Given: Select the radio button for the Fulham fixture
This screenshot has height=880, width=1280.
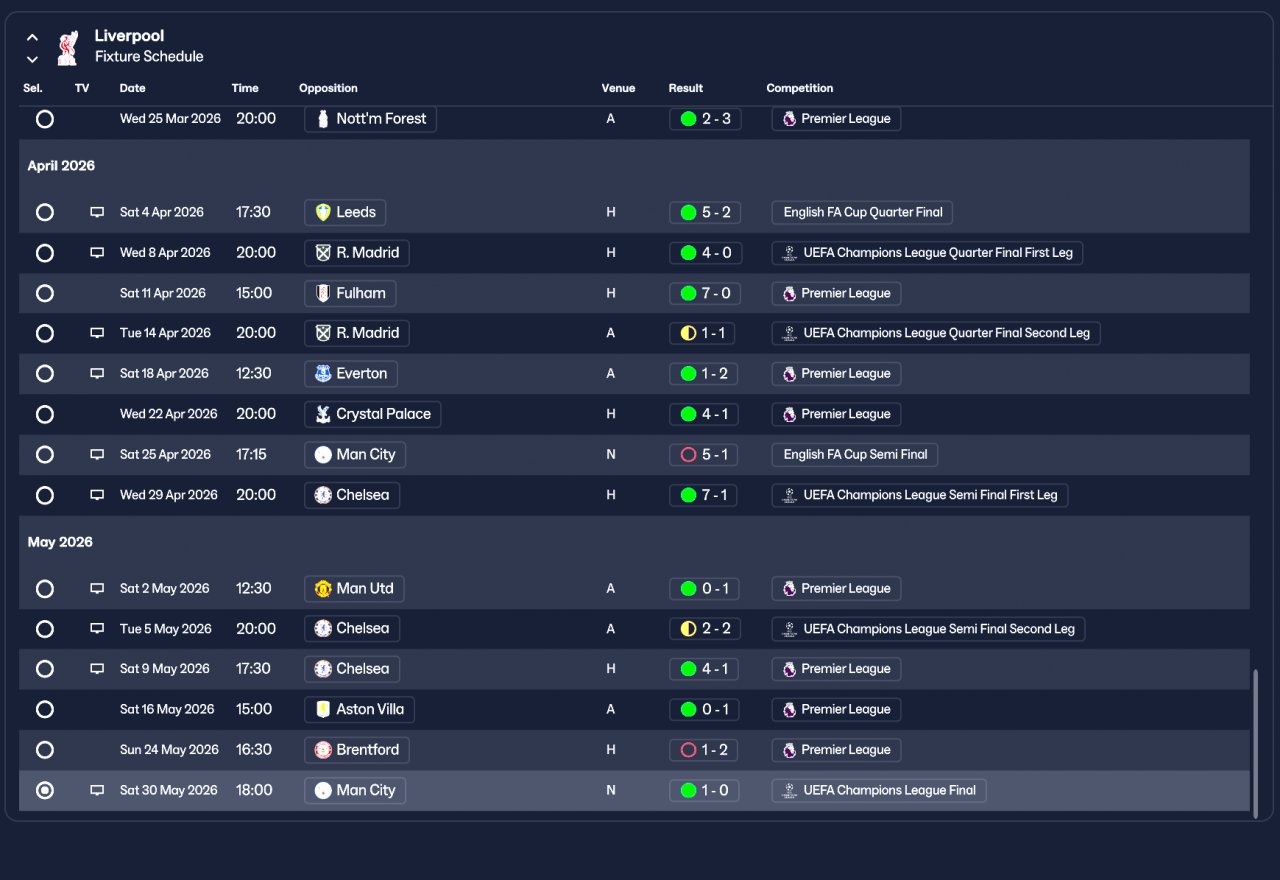Looking at the screenshot, I should (x=45, y=293).
